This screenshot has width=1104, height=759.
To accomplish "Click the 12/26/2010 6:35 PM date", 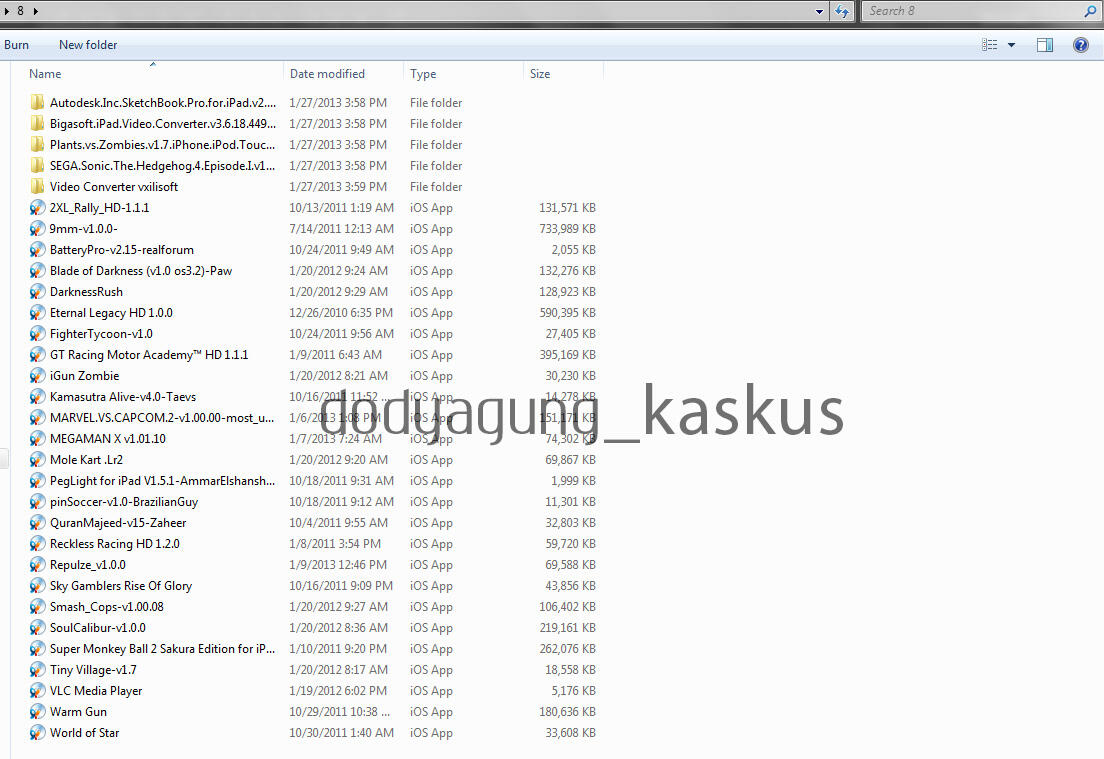I will pyautogui.click(x=341, y=313).
